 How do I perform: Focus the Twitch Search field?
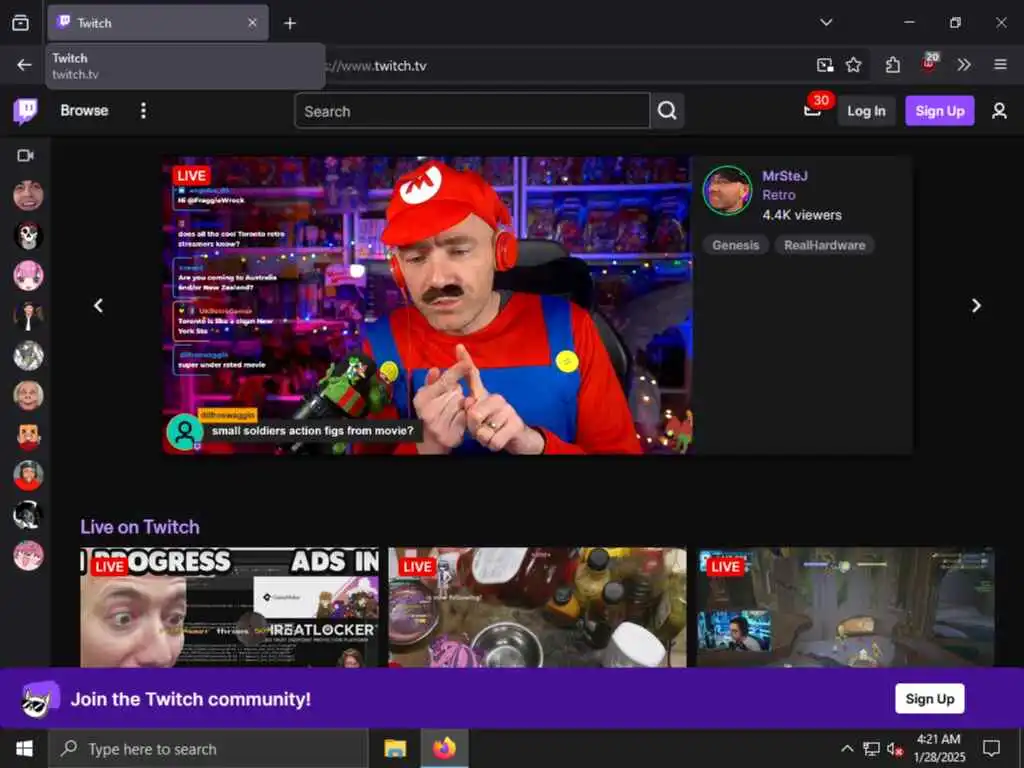pyautogui.click(x=472, y=111)
